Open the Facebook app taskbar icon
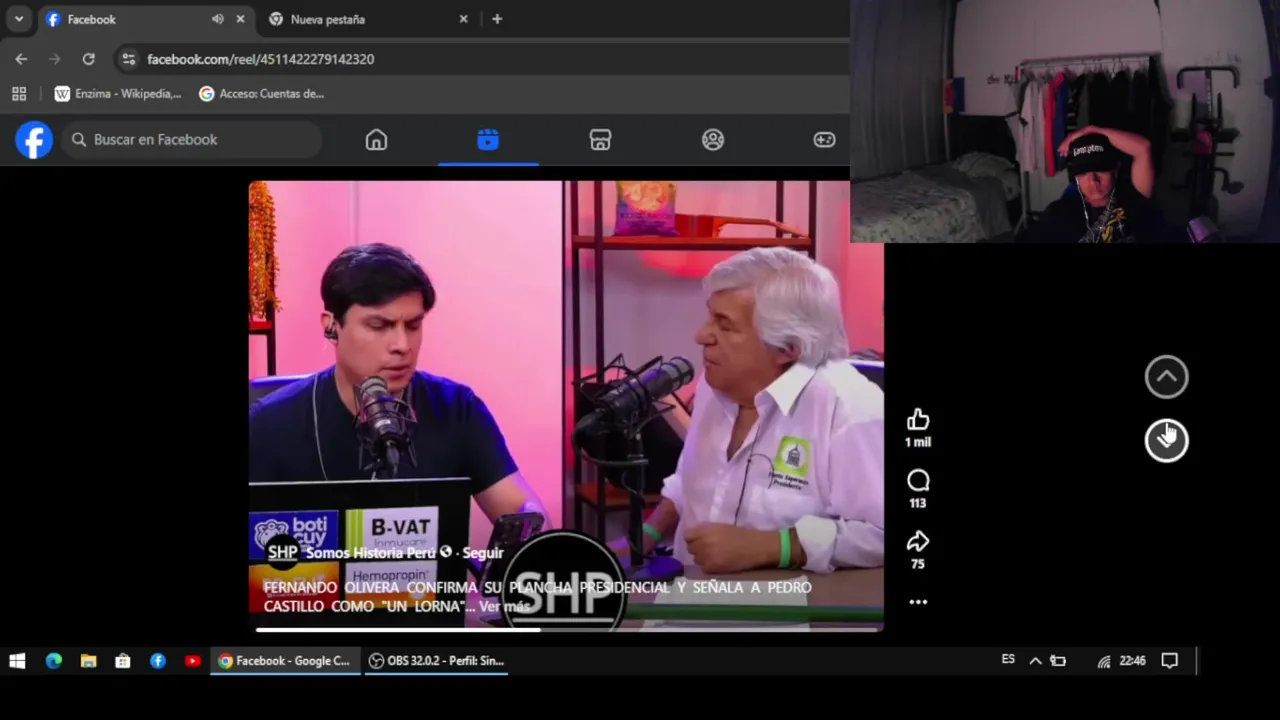Image resolution: width=1280 pixels, height=720 pixels. coord(158,661)
